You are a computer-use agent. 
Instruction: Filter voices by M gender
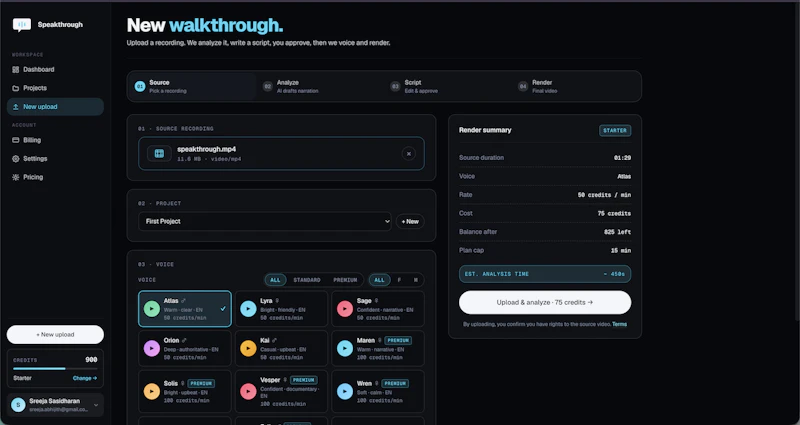(x=416, y=280)
